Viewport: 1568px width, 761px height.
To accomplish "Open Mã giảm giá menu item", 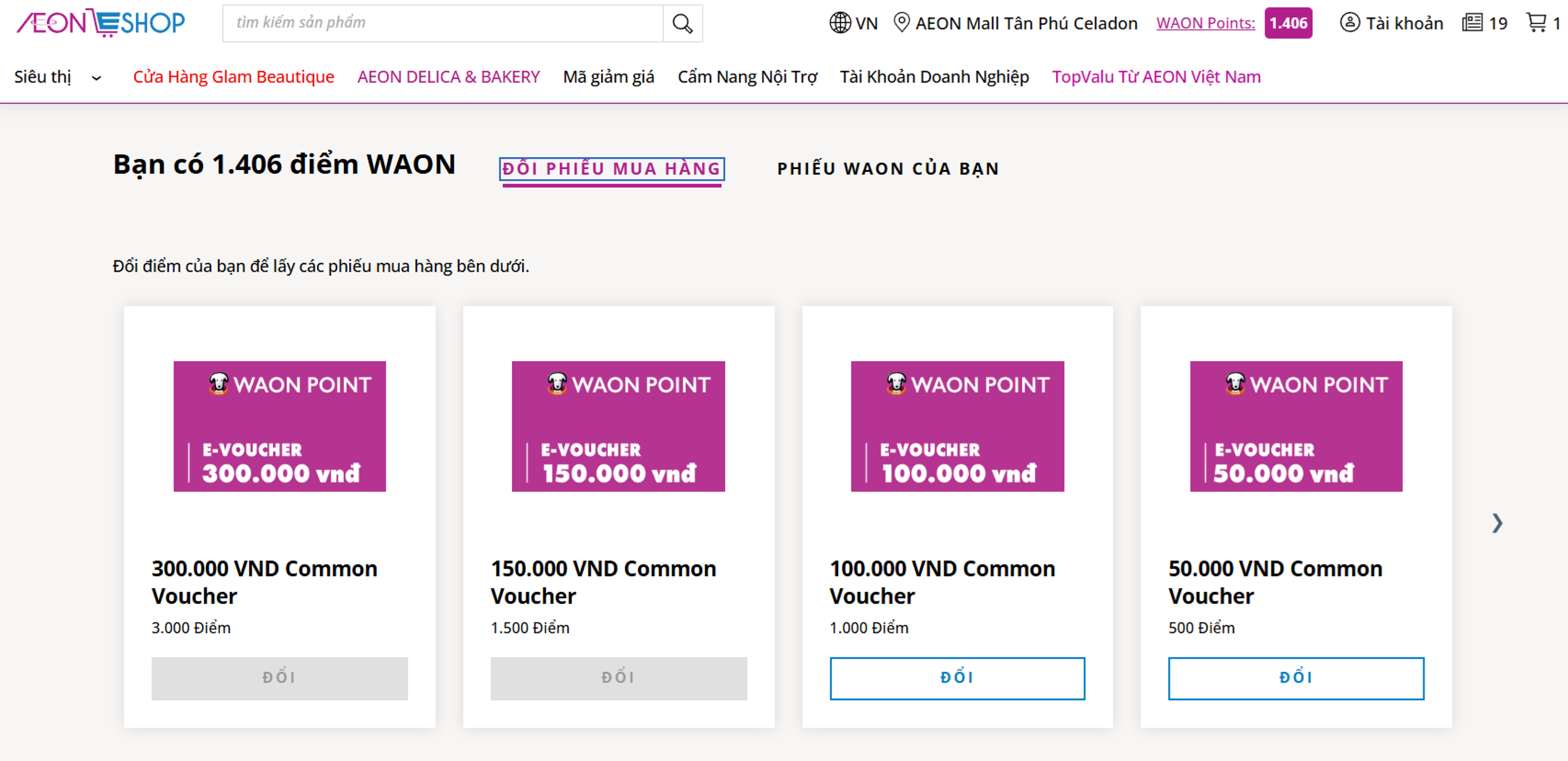I will click(x=608, y=78).
